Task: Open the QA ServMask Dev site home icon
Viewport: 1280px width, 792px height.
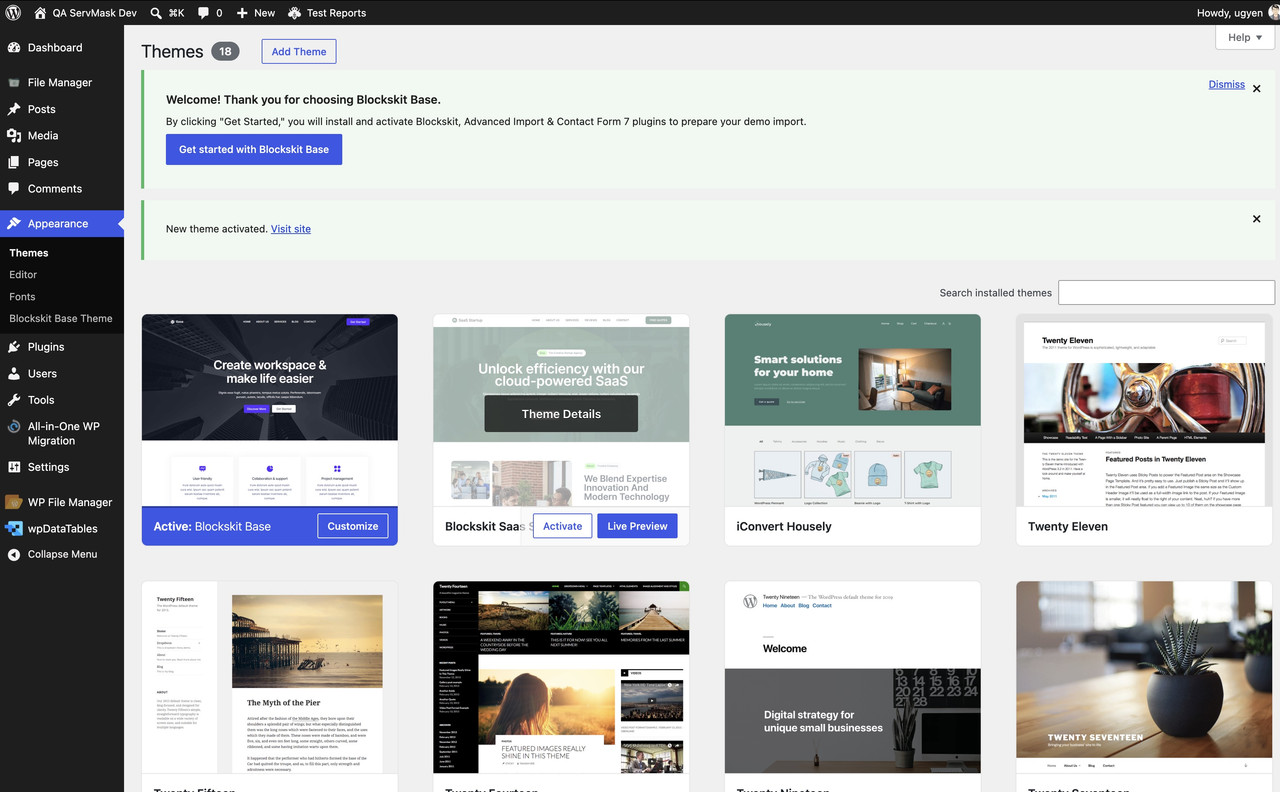Action: pos(40,13)
